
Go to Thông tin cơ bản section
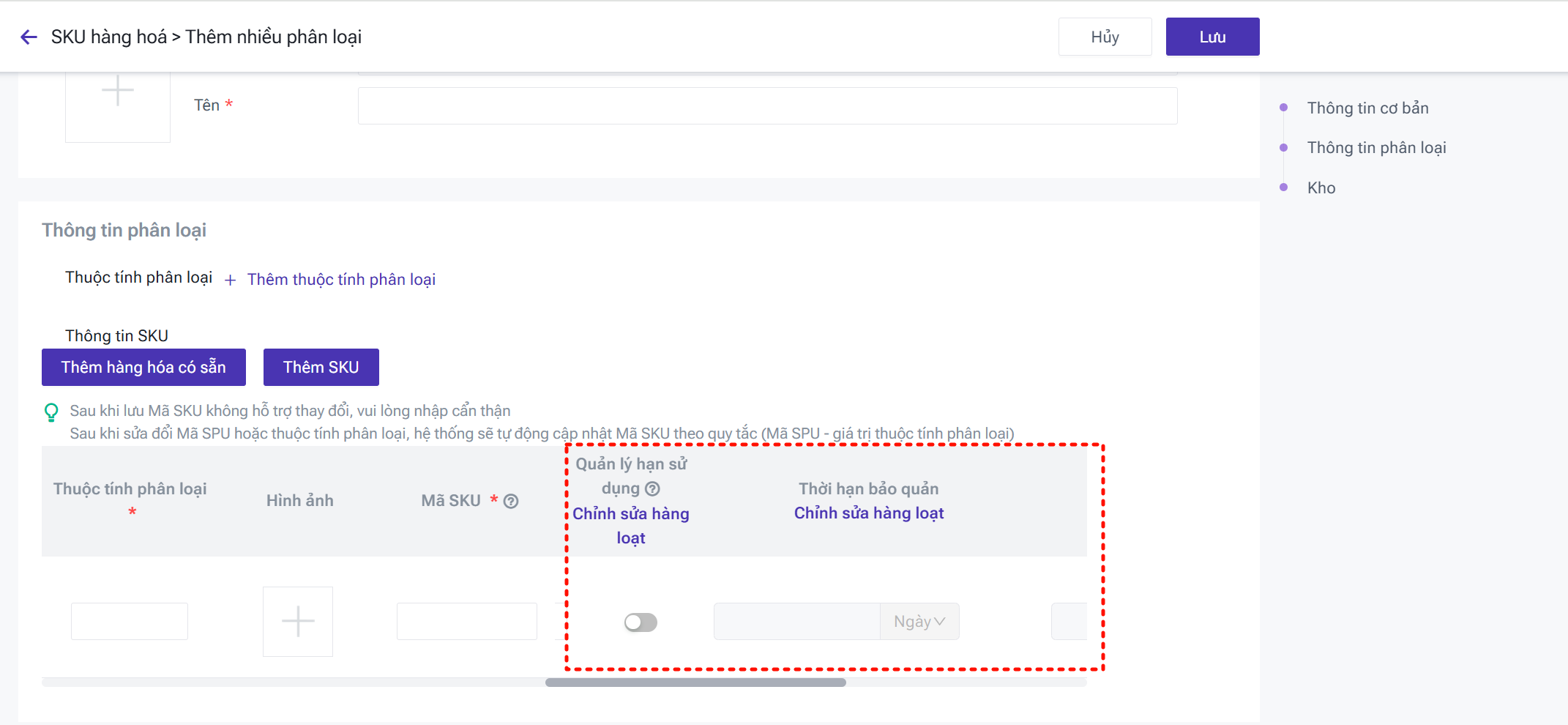click(1367, 108)
